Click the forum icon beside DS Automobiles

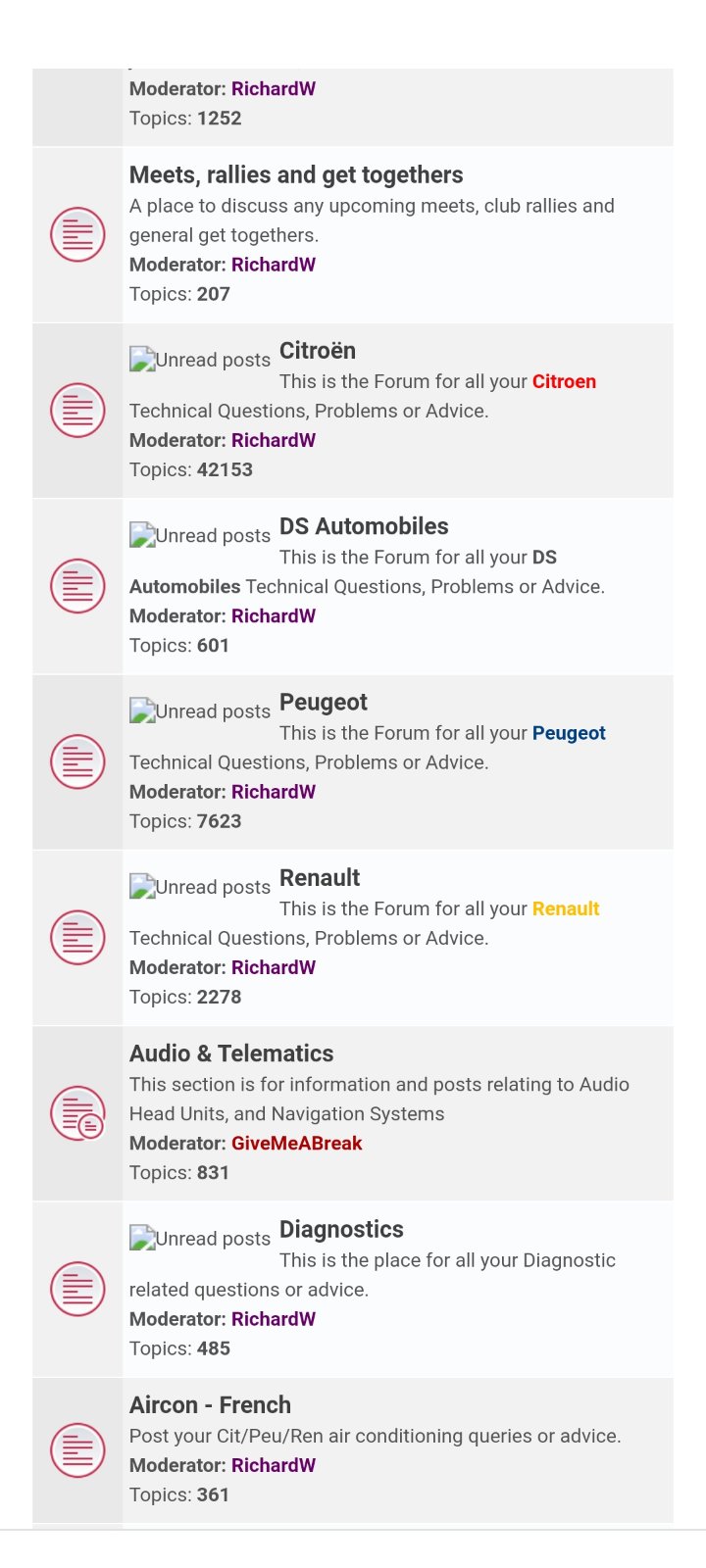point(77,586)
